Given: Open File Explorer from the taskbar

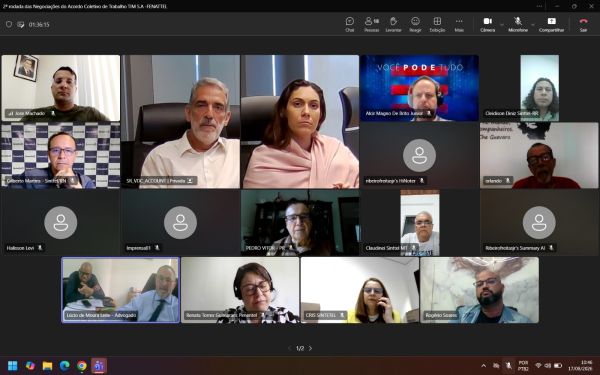Looking at the screenshot, I should click(47, 365).
